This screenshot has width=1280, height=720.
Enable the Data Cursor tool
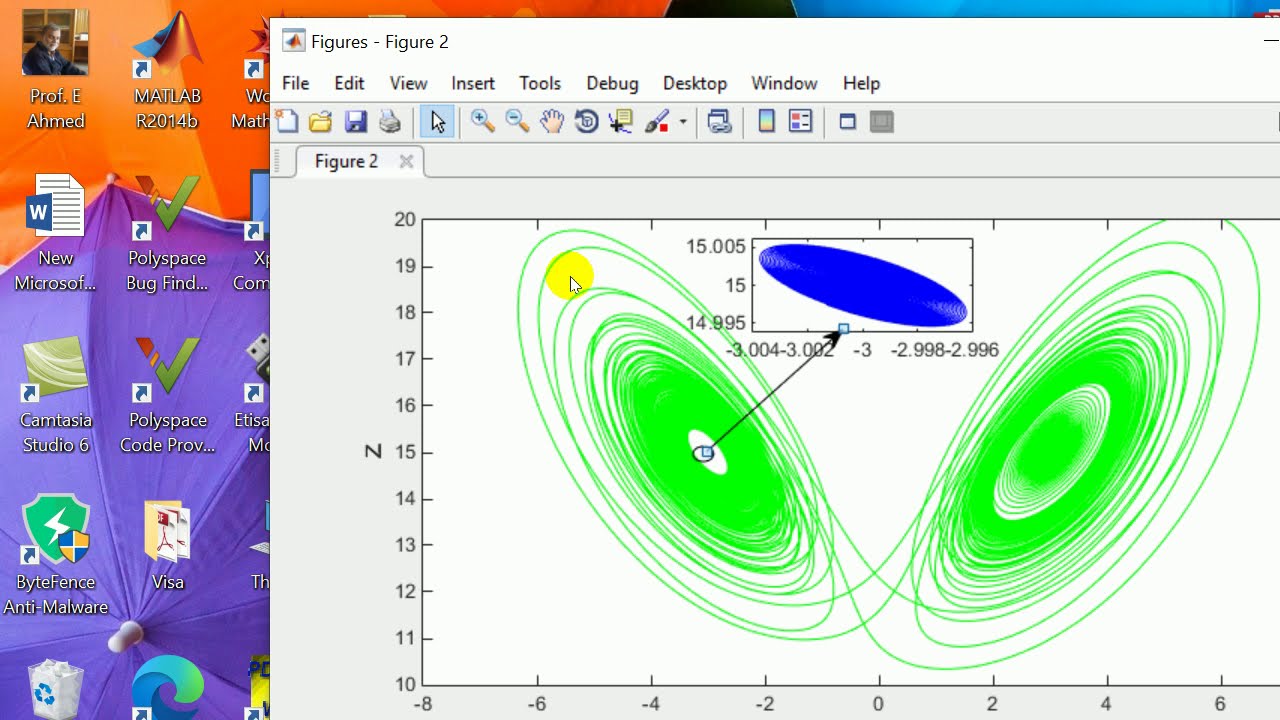[x=621, y=122]
